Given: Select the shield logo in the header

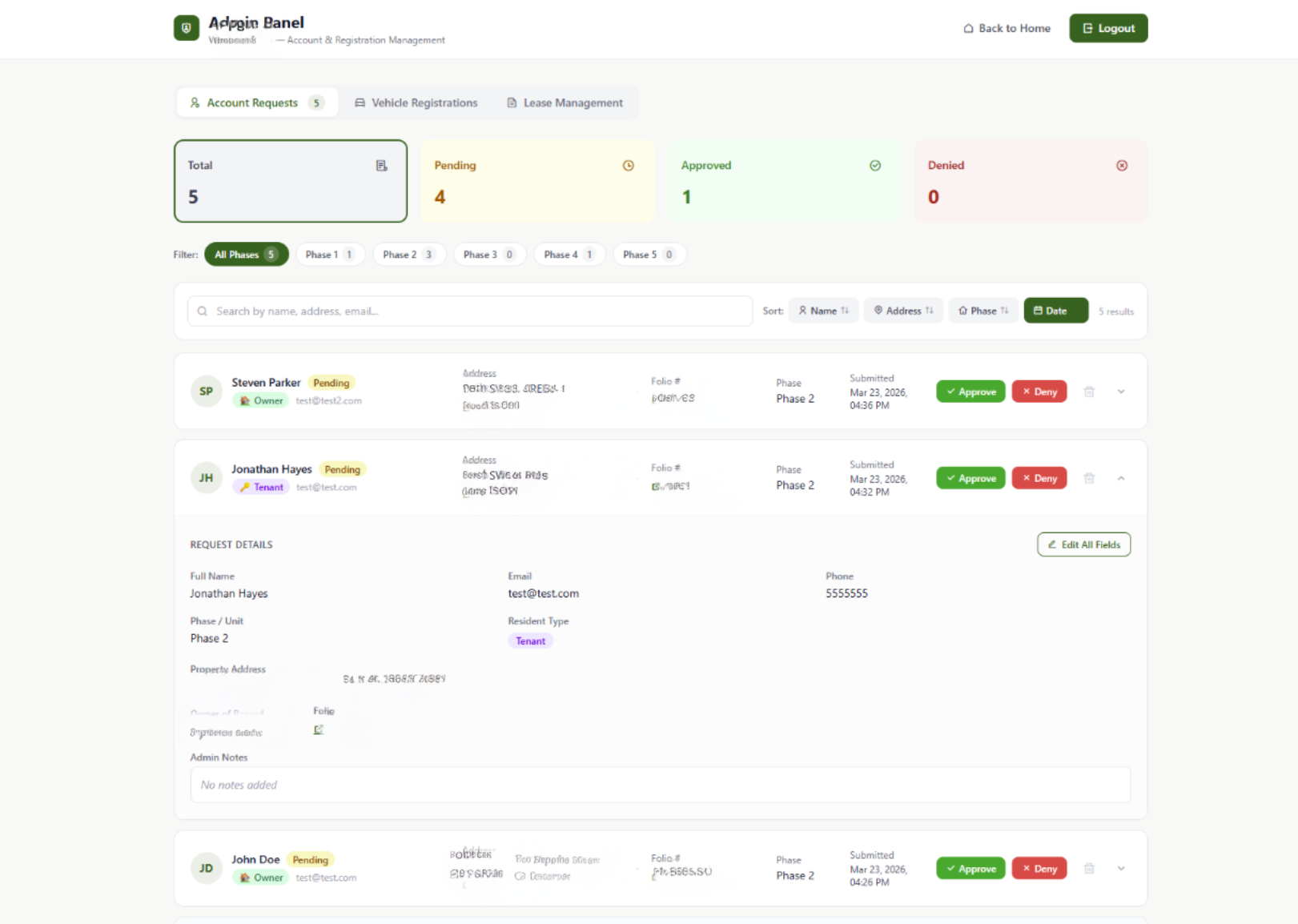Looking at the screenshot, I should 186,27.
